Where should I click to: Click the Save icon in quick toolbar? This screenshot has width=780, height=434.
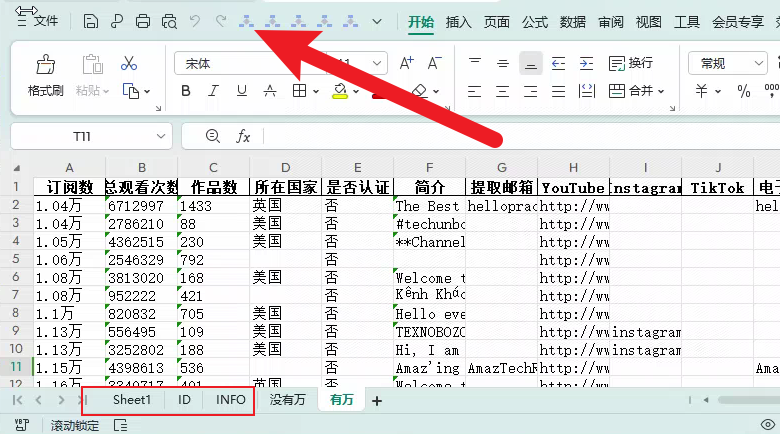tap(91, 21)
